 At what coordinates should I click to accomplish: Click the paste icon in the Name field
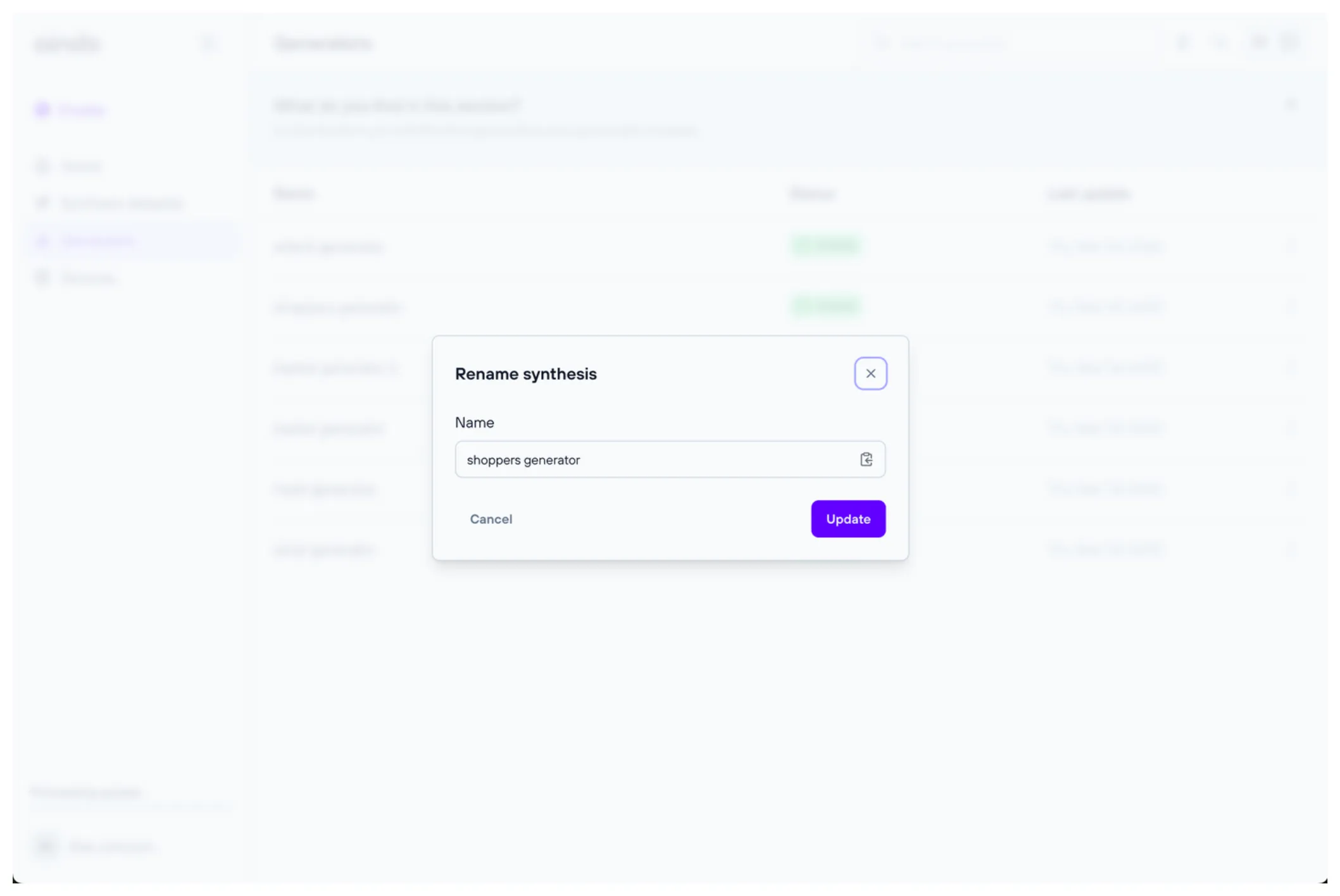(x=866, y=459)
